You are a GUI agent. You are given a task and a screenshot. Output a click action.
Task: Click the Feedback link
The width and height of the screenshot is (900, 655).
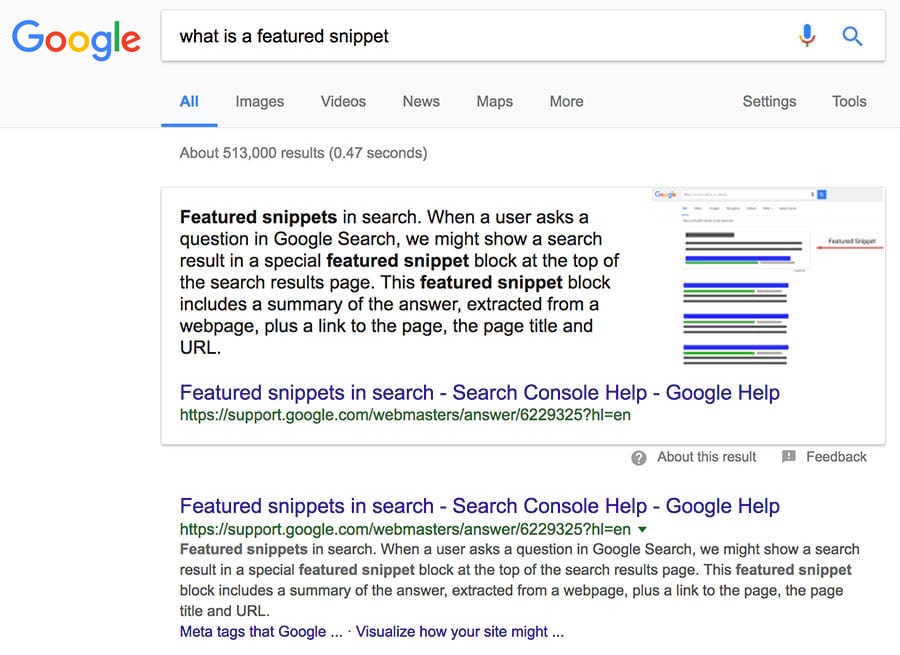tap(836, 457)
